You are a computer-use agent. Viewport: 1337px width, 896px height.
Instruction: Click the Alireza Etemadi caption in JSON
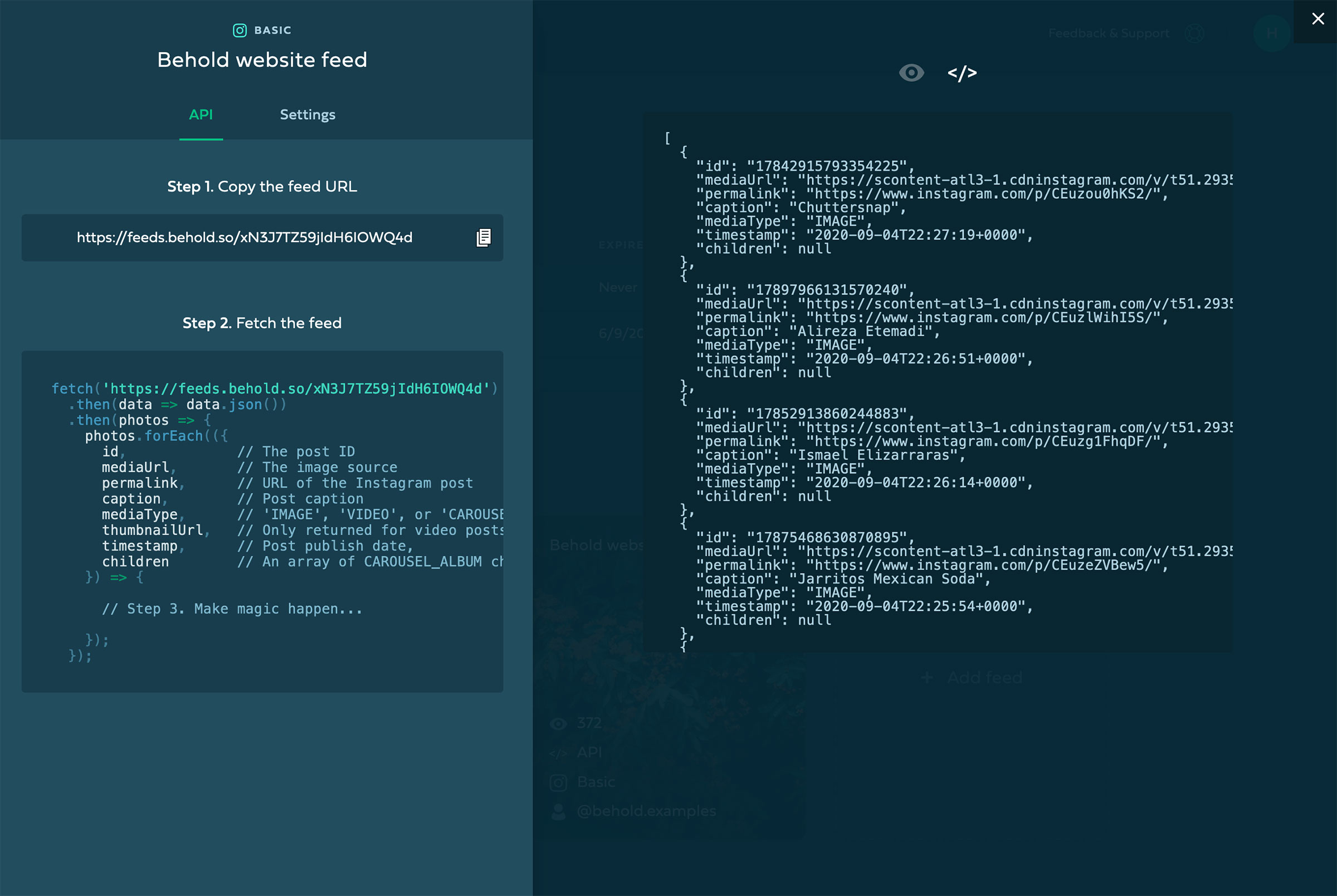[x=818, y=331]
